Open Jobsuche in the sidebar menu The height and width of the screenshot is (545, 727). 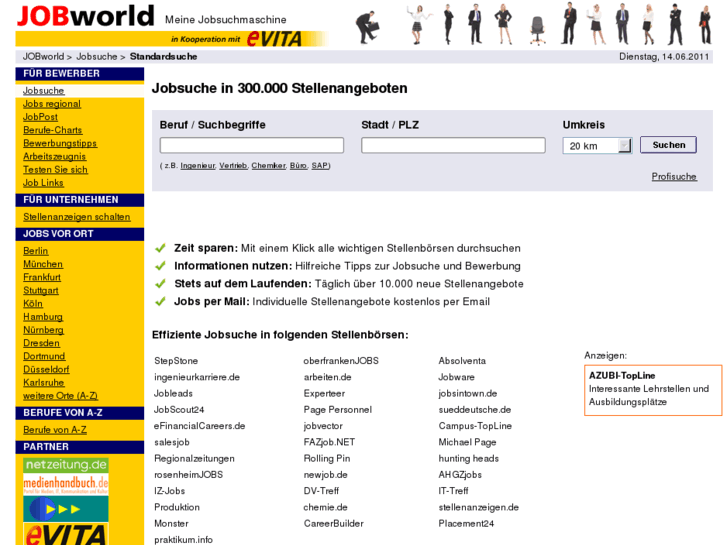[44, 91]
